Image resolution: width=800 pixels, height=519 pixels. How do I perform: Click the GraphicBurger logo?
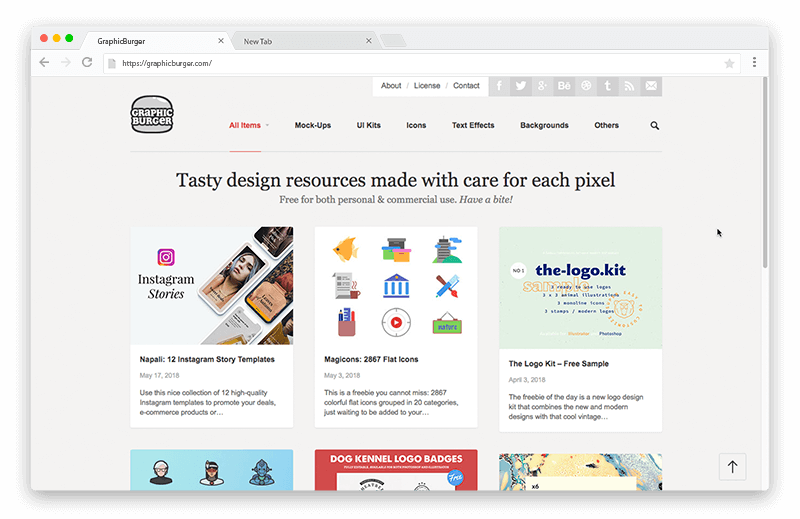click(x=152, y=114)
